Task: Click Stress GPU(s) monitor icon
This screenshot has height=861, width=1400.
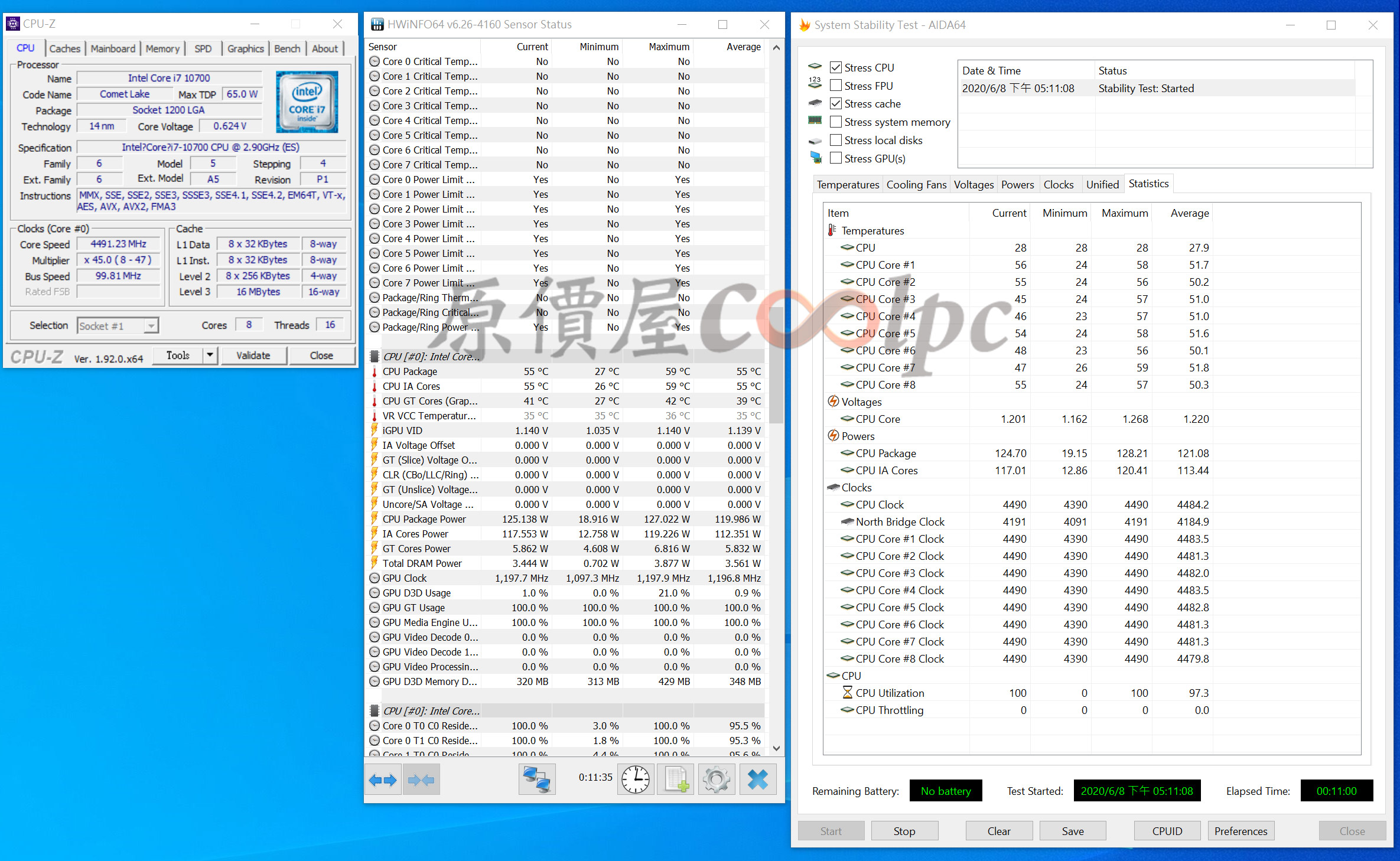Action: pyautogui.click(x=816, y=158)
